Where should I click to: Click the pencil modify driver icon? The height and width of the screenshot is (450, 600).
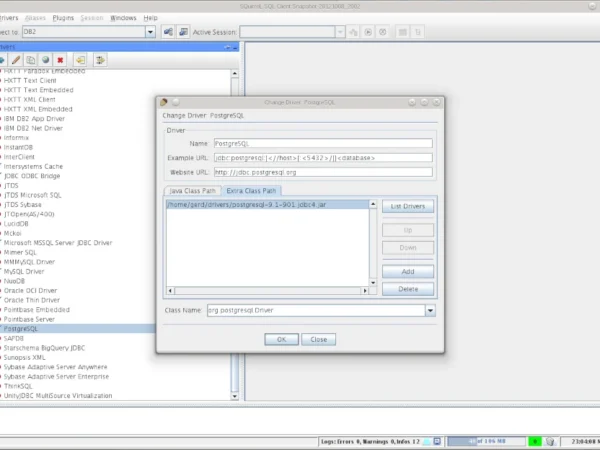17,60
